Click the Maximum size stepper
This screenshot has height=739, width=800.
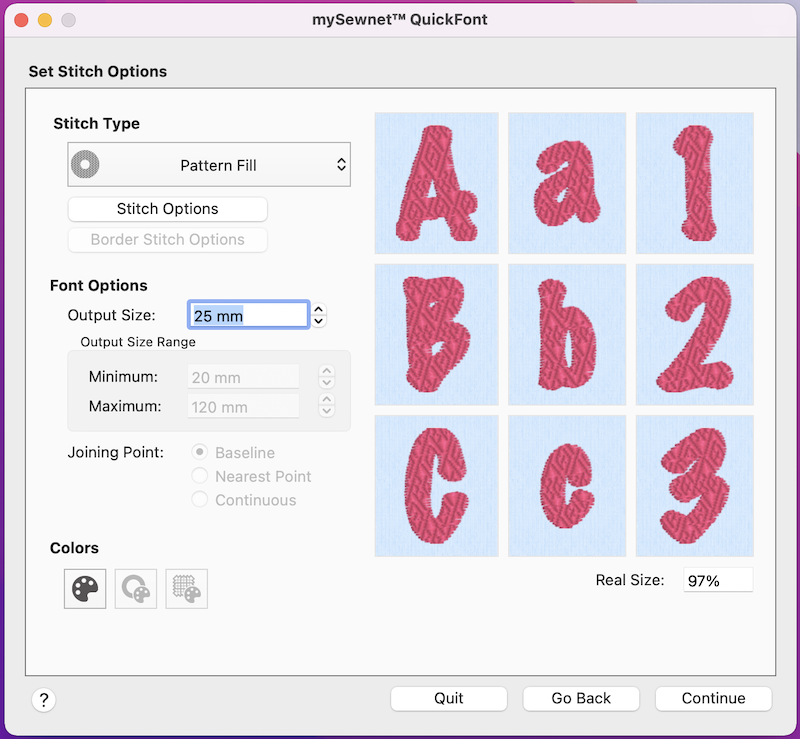[327, 406]
